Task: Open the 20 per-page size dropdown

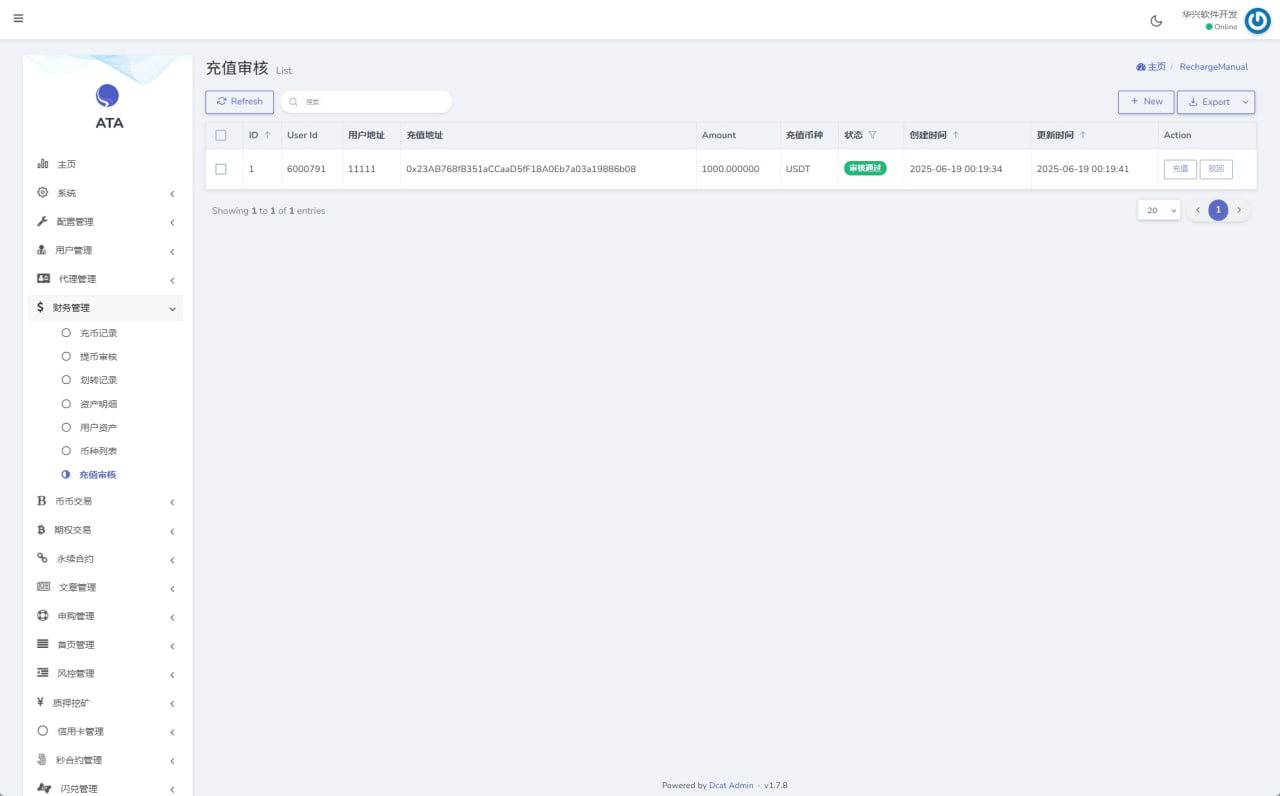Action: coord(1159,210)
